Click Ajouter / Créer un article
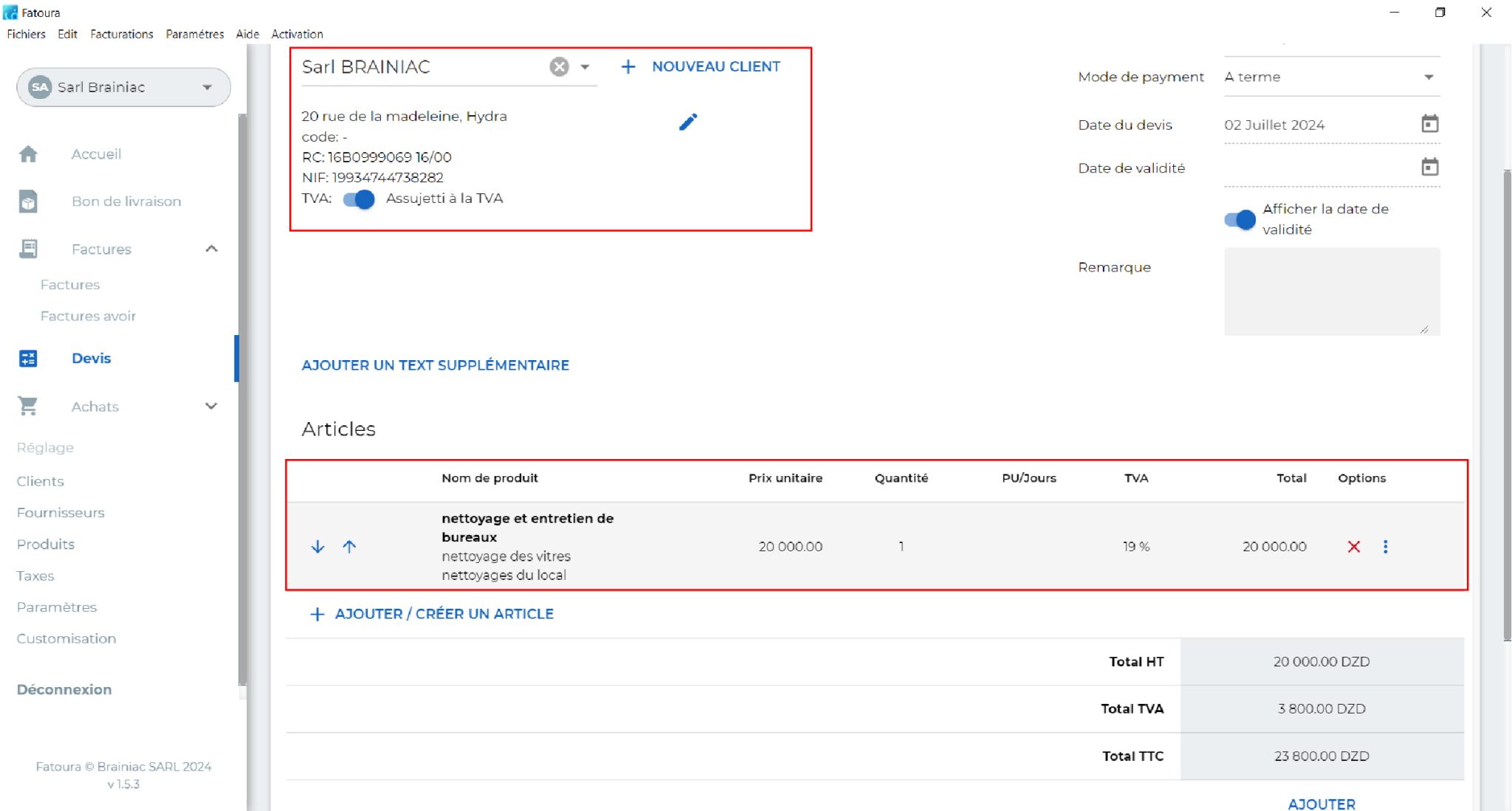Image resolution: width=1512 pixels, height=811 pixels. (x=432, y=614)
